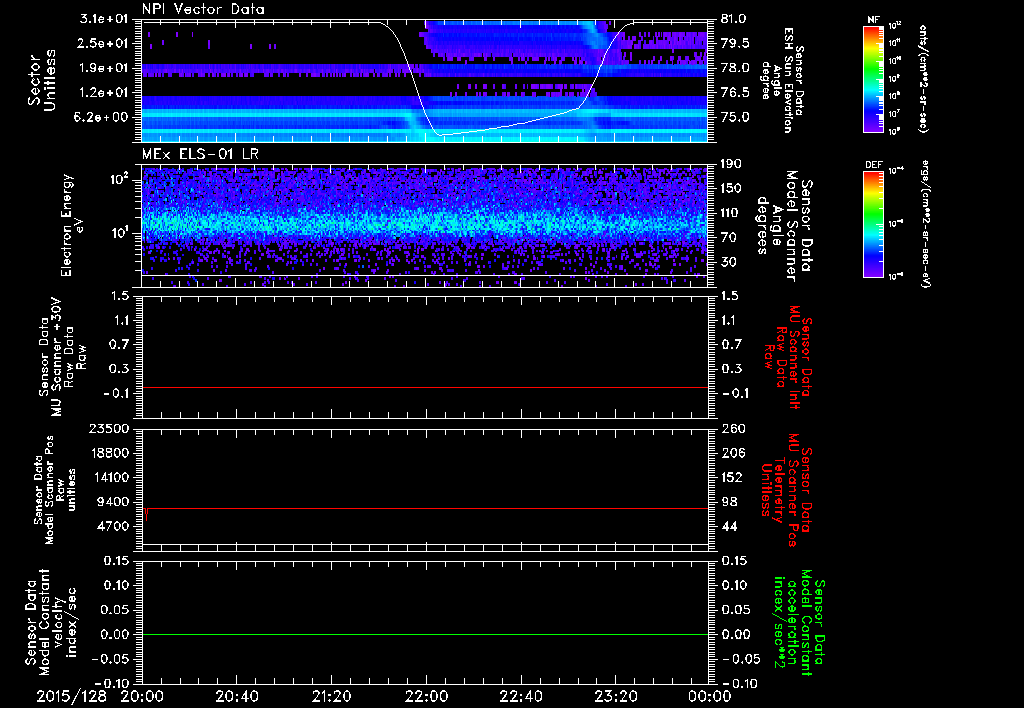Click the 190 scanner angle tick

[x=731, y=164]
